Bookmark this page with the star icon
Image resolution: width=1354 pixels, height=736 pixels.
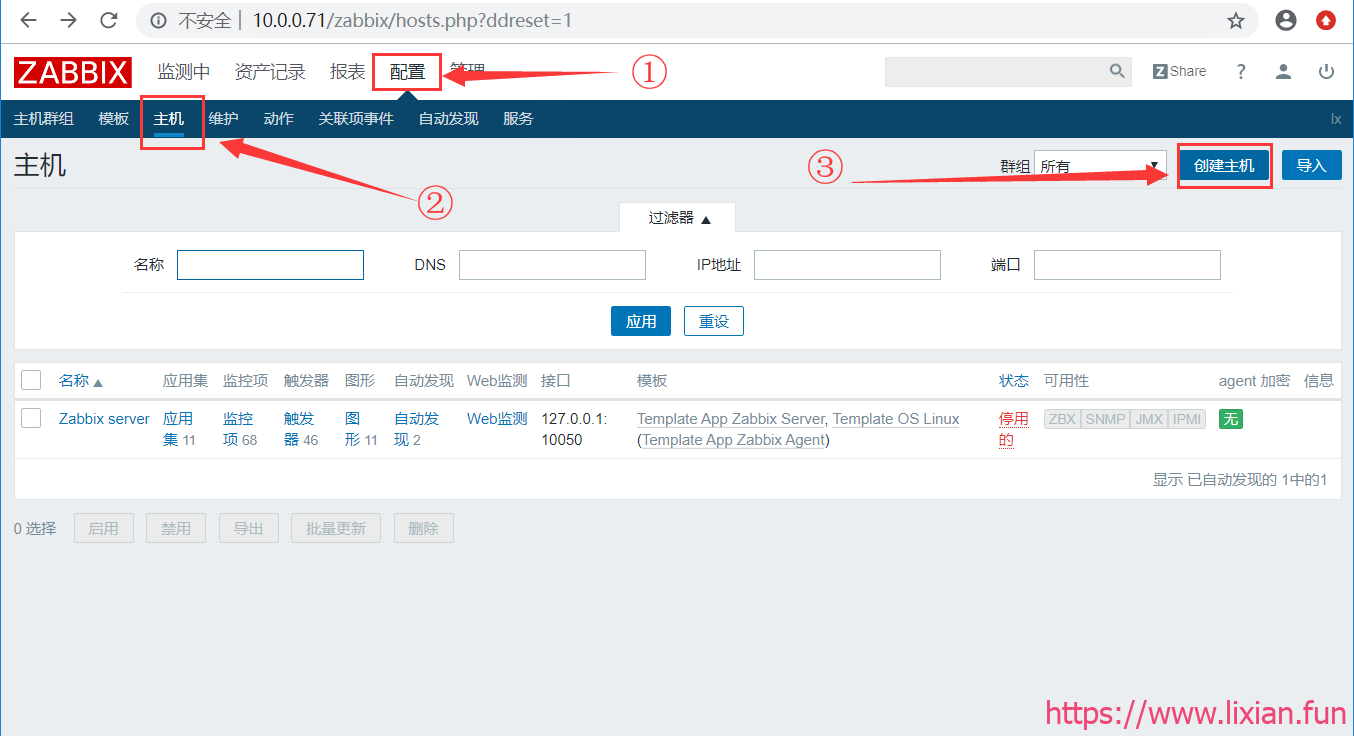[1236, 20]
